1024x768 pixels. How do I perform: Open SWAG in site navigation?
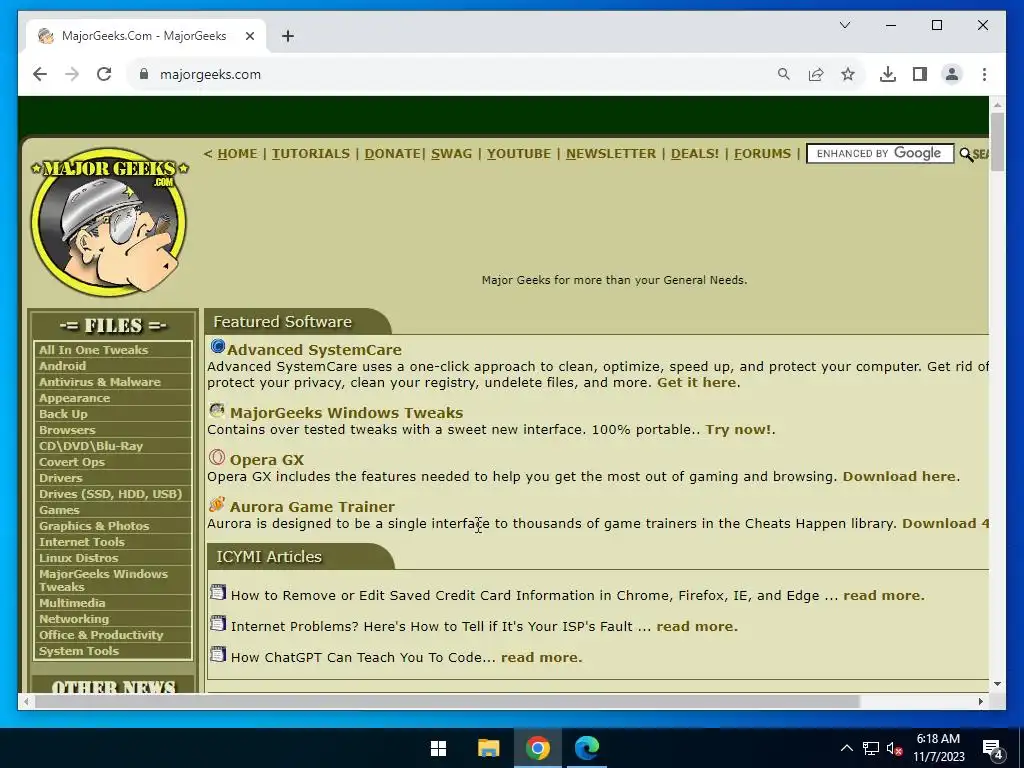pyautogui.click(x=451, y=153)
